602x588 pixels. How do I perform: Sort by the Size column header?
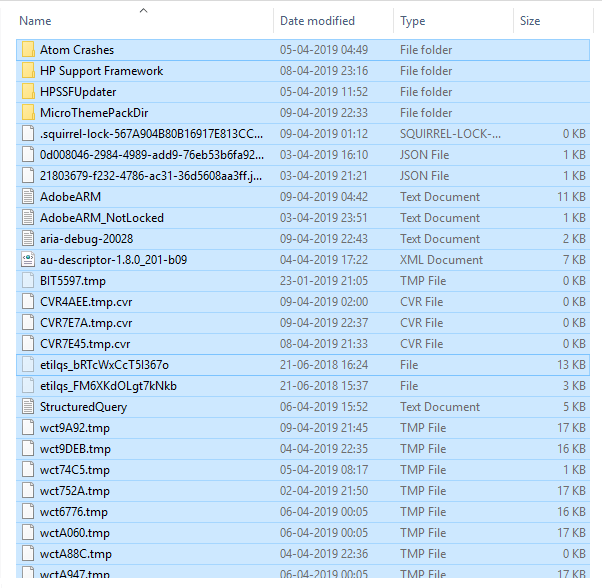(530, 21)
